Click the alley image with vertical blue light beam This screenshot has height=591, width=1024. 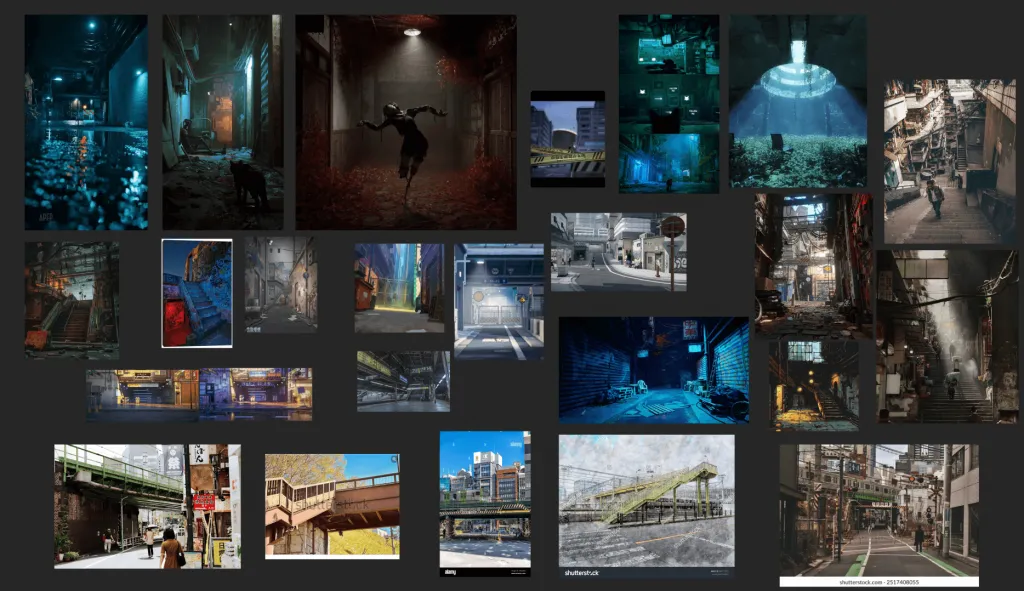click(x=399, y=288)
